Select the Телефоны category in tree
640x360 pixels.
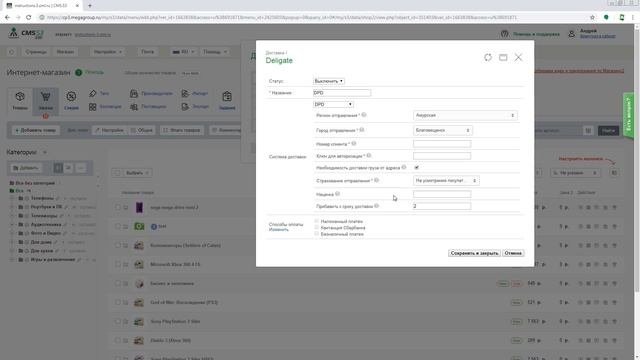coord(42,198)
